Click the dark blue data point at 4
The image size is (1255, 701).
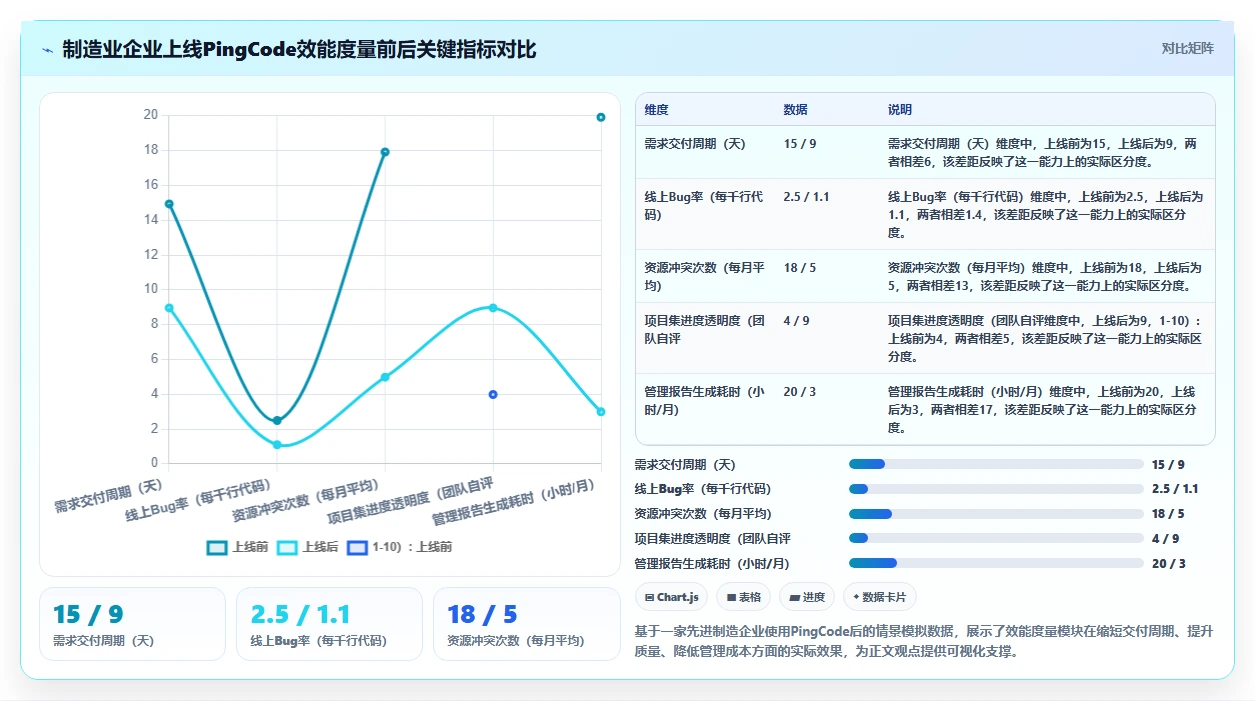(493, 394)
